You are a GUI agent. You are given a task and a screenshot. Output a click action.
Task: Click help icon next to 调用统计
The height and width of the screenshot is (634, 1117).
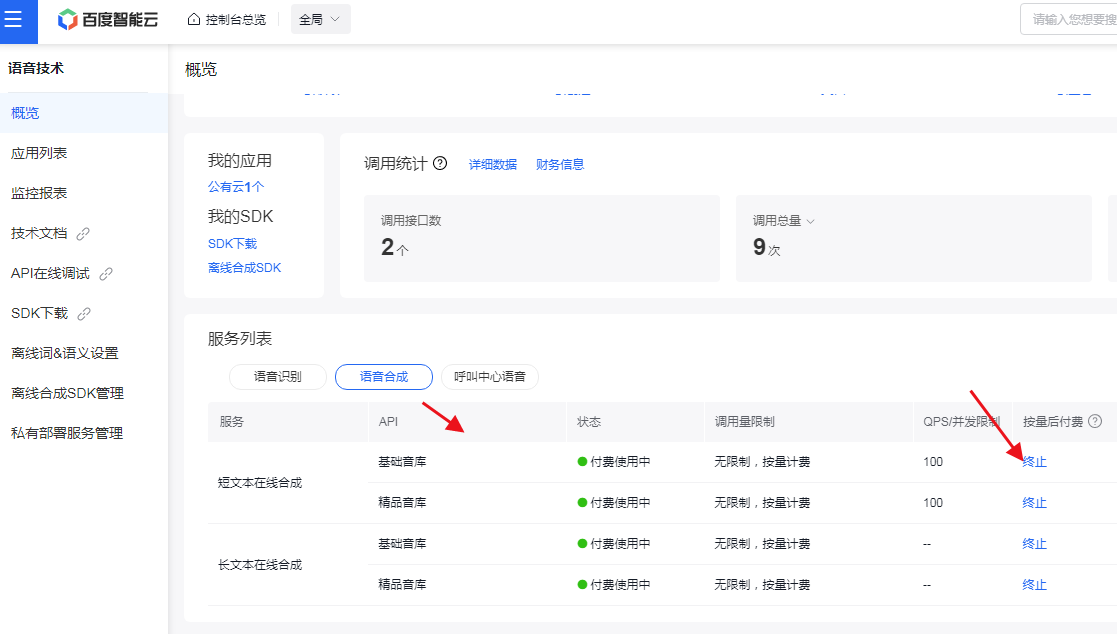tap(440, 163)
